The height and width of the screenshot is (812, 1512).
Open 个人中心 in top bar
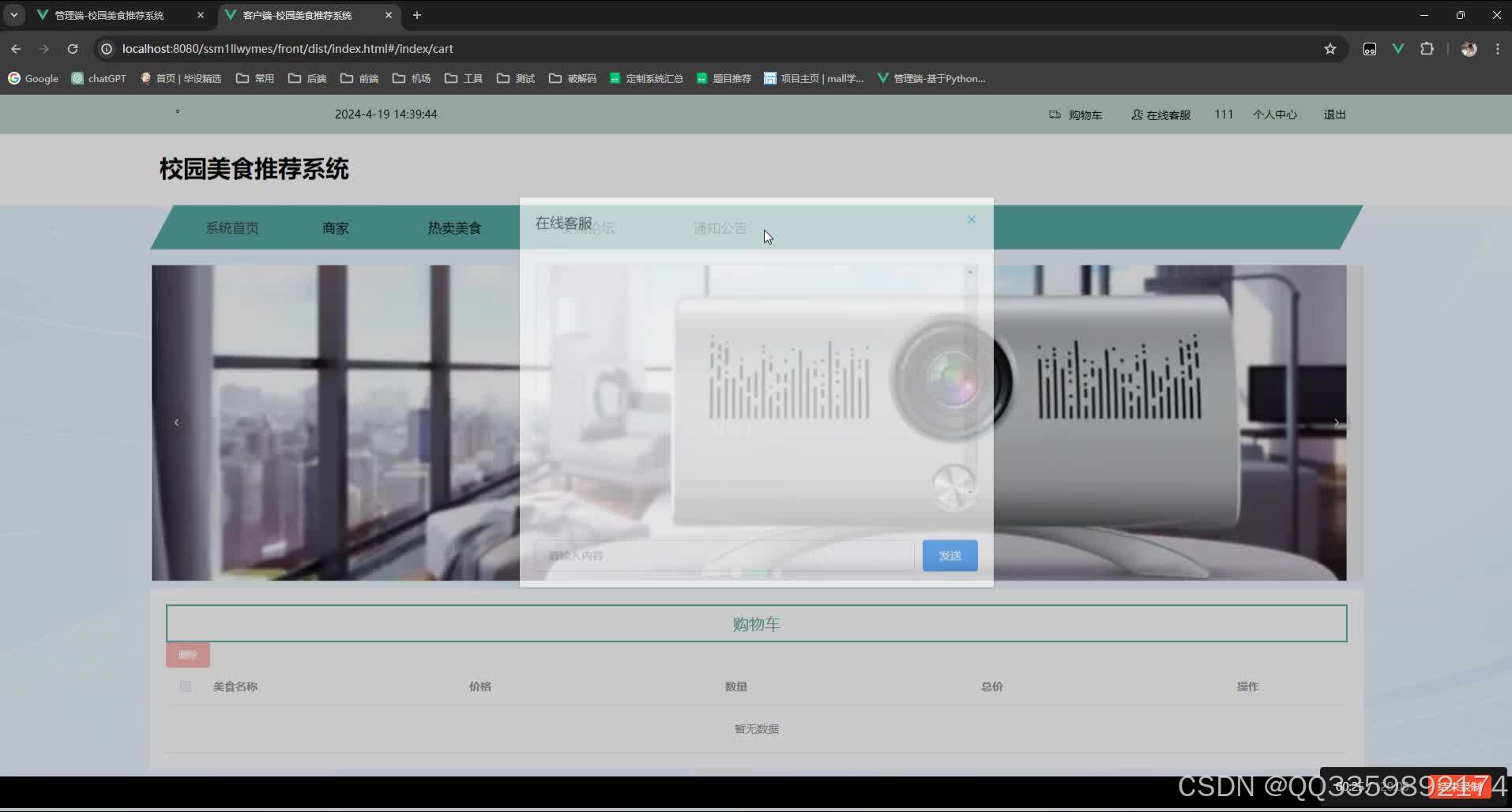point(1274,115)
